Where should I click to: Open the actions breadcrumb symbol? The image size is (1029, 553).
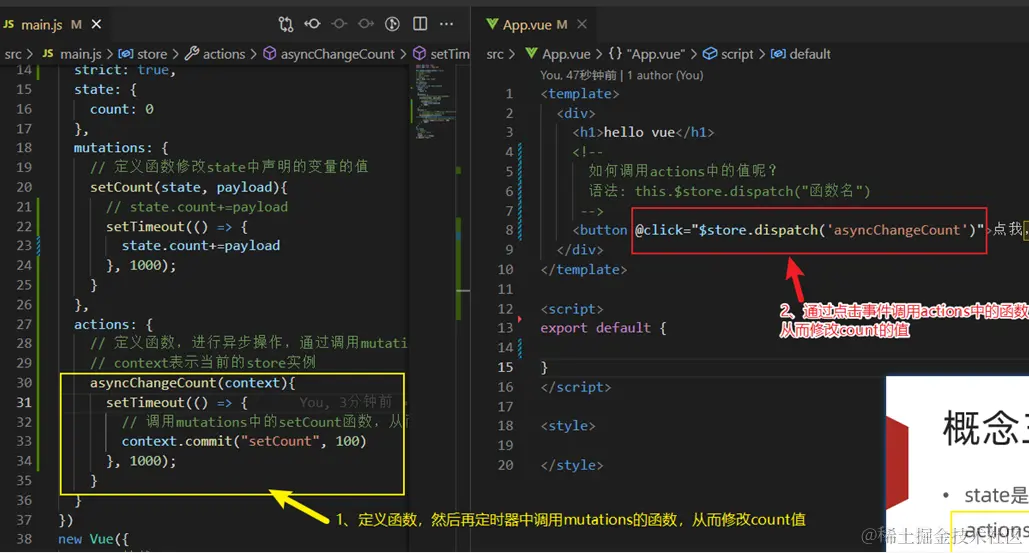223,54
